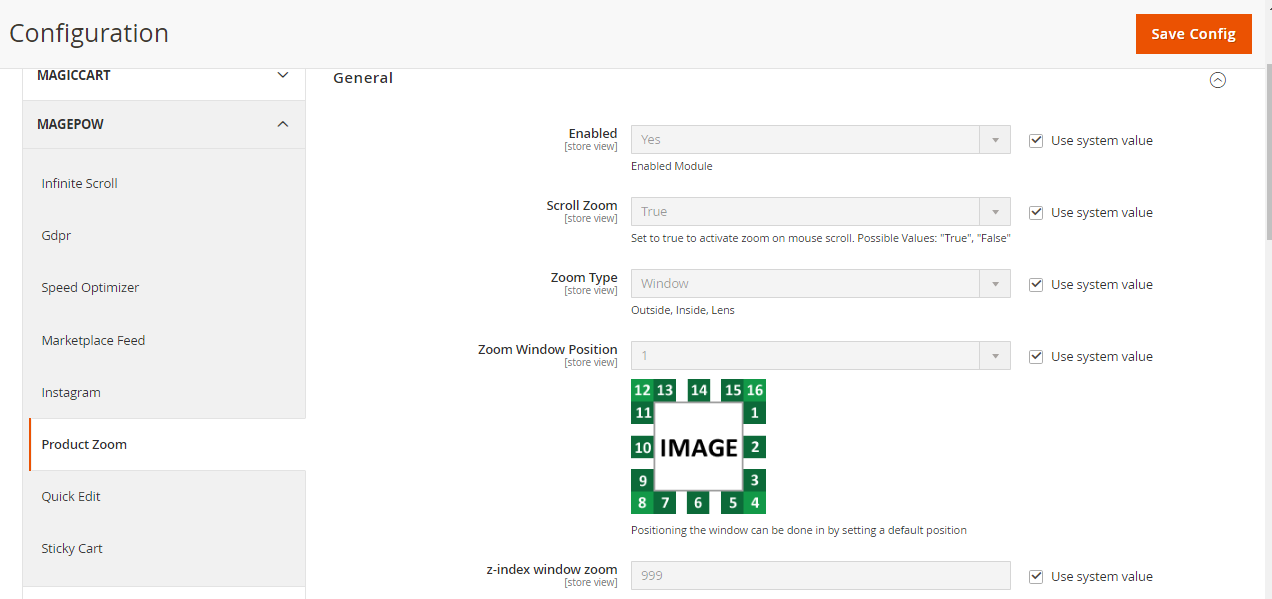Go to Speed Optimizer settings
The image size is (1272, 599).
click(90, 288)
